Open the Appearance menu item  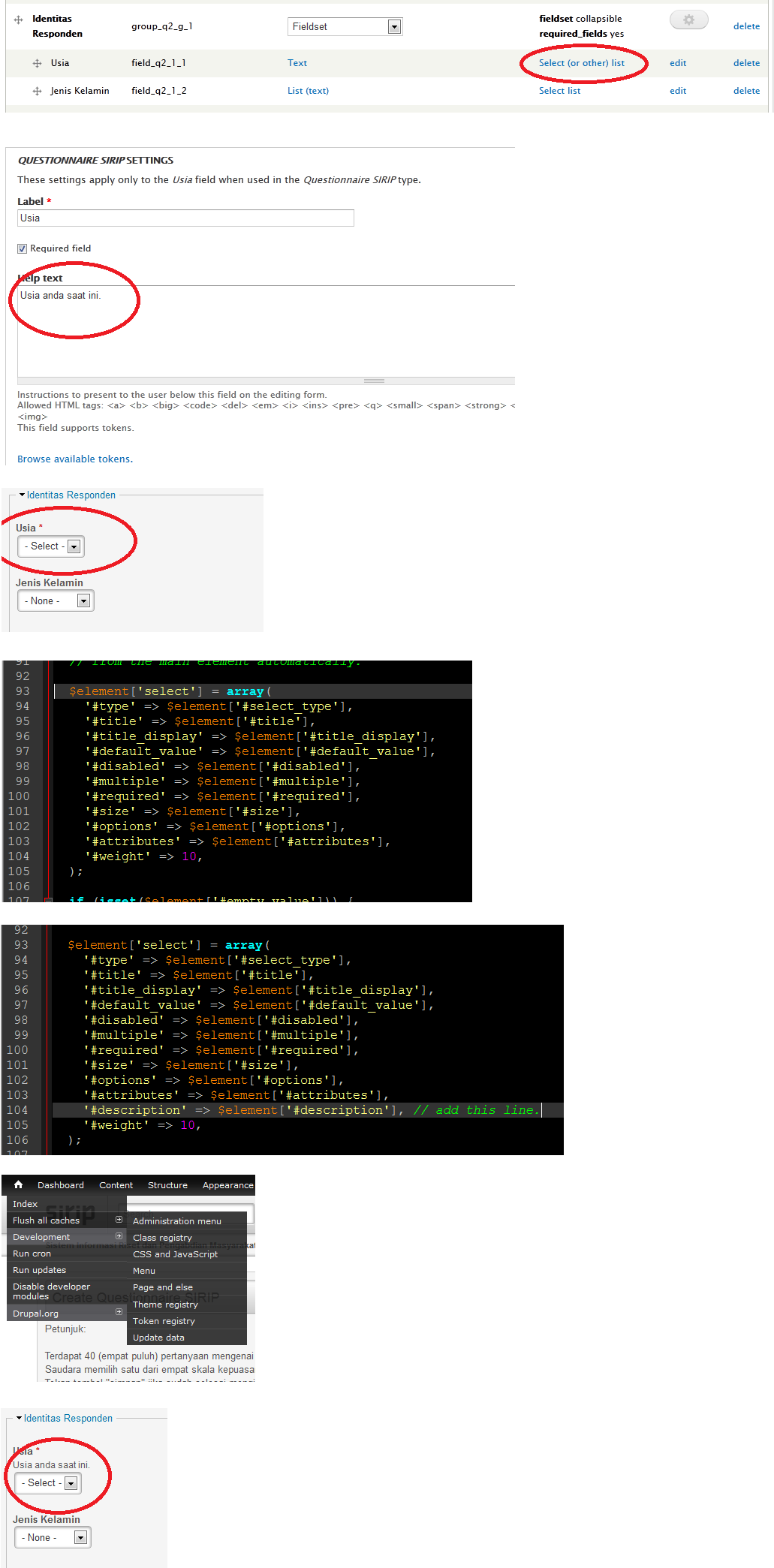click(x=228, y=1185)
